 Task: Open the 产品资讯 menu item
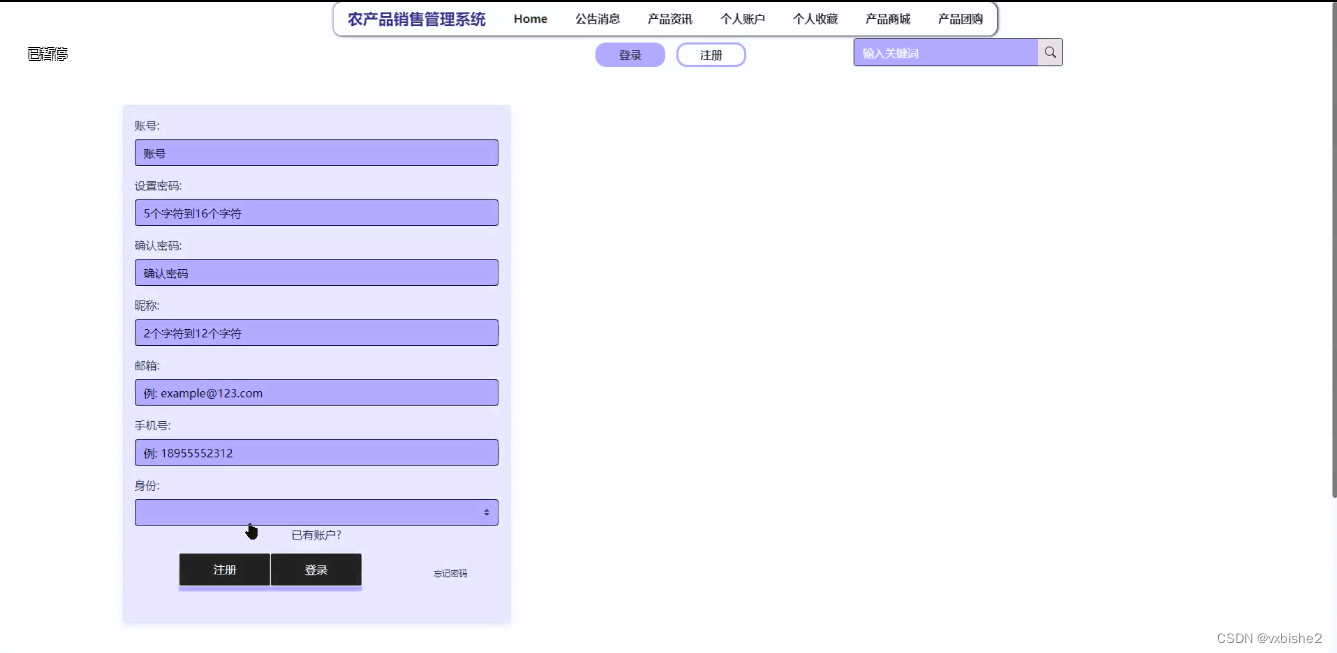click(x=670, y=19)
